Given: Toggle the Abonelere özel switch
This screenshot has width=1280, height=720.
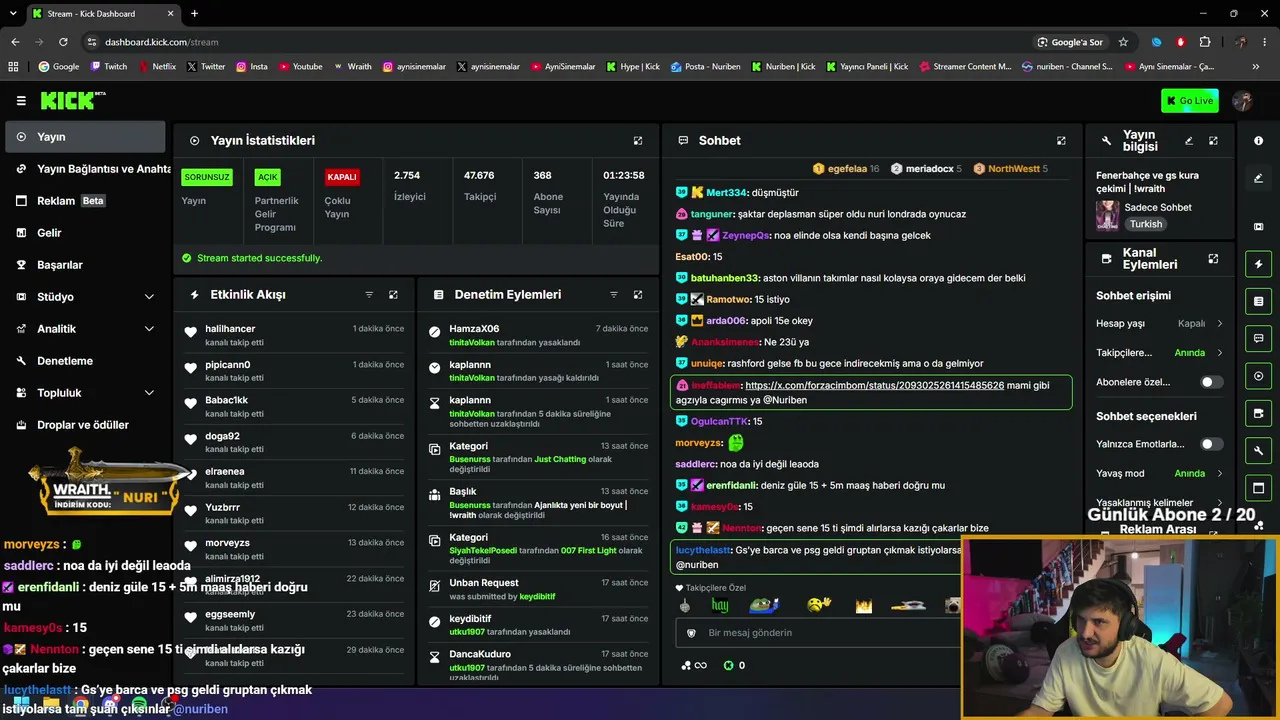Looking at the screenshot, I should point(1211,382).
